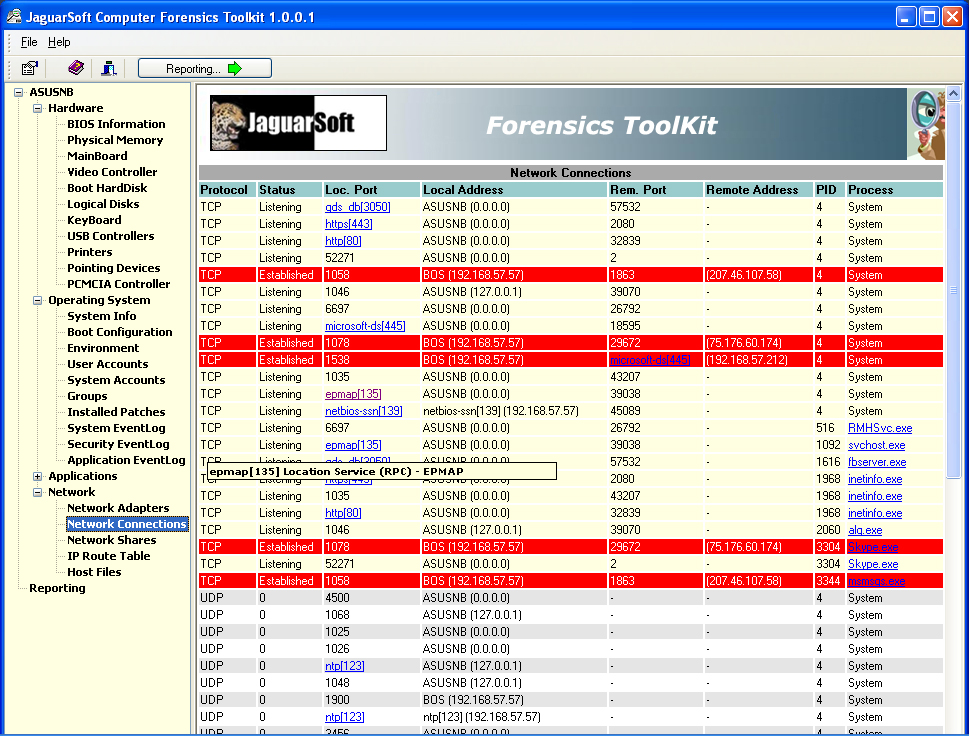Click the https[443] link in the System row
This screenshot has width=969, height=736.
pyautogui.click(x=349, y=224)
